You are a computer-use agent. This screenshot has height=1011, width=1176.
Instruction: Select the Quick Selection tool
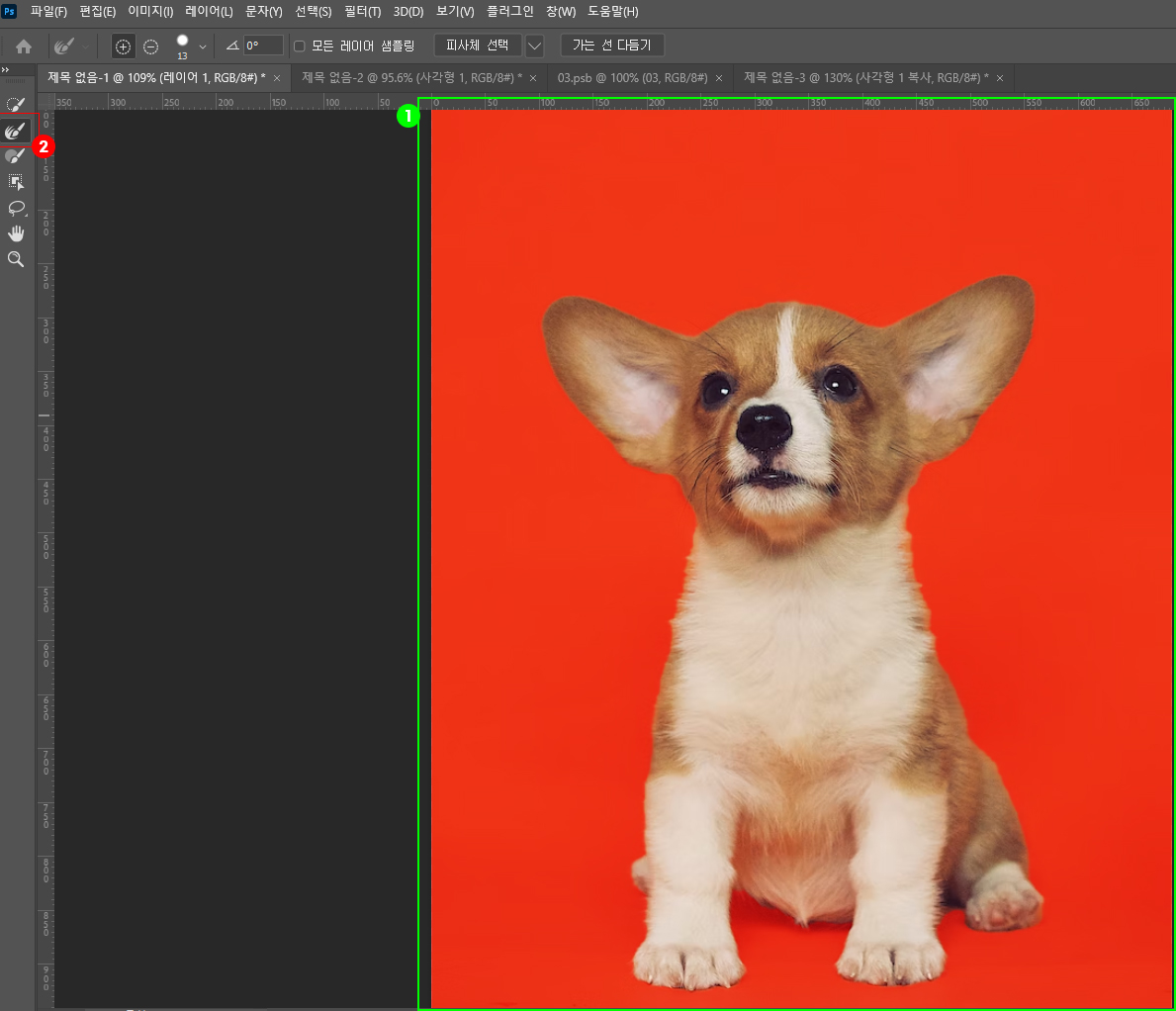(x=16, y=104)
